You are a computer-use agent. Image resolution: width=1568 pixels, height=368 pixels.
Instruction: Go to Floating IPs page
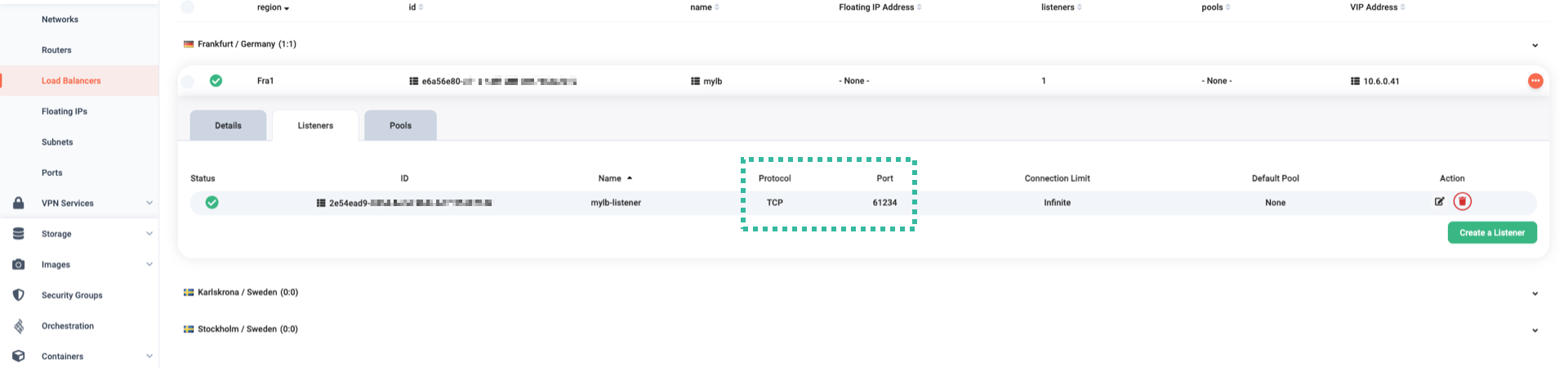click(x=65, y=111)
